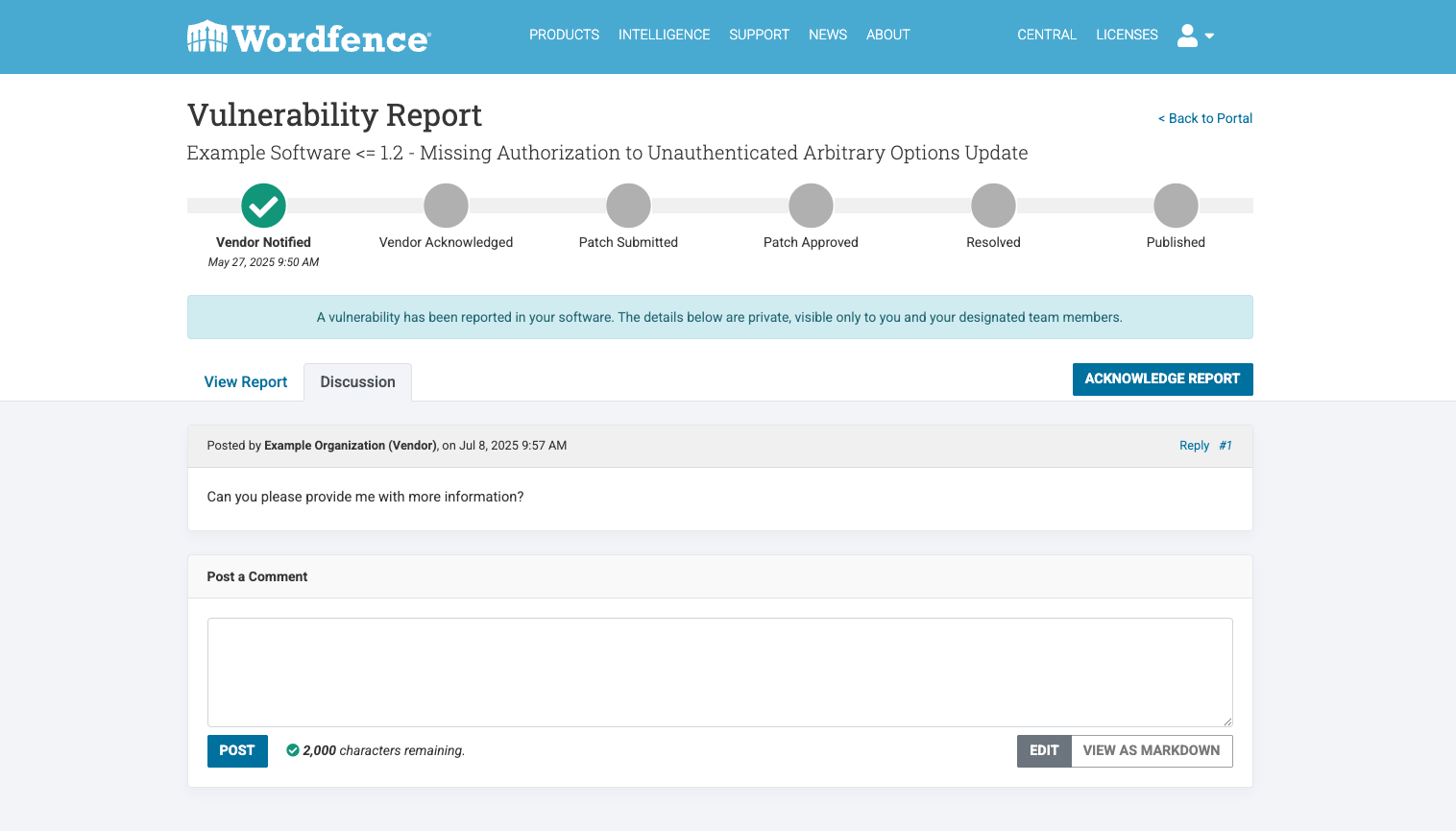The width and height of the screenshot is (1456, 831).
Task: Click the Published step circle
Action: [1176, 206]
